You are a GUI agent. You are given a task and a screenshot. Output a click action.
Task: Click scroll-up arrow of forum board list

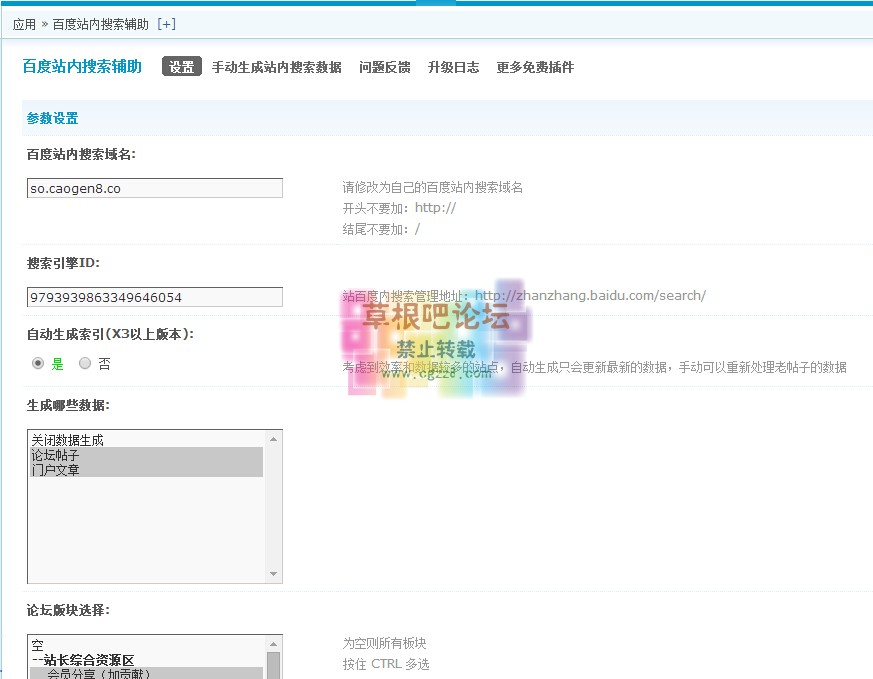point(274,643)
